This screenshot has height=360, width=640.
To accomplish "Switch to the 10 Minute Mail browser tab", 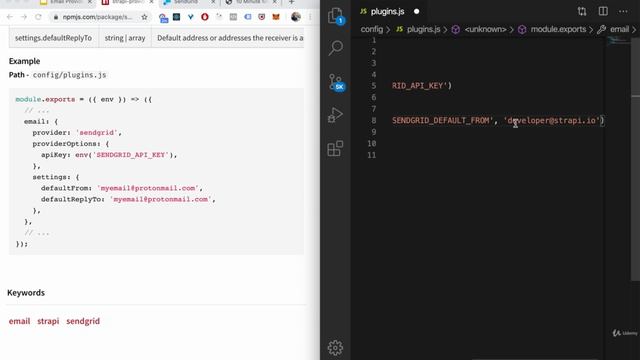I will tap(252, 2).
